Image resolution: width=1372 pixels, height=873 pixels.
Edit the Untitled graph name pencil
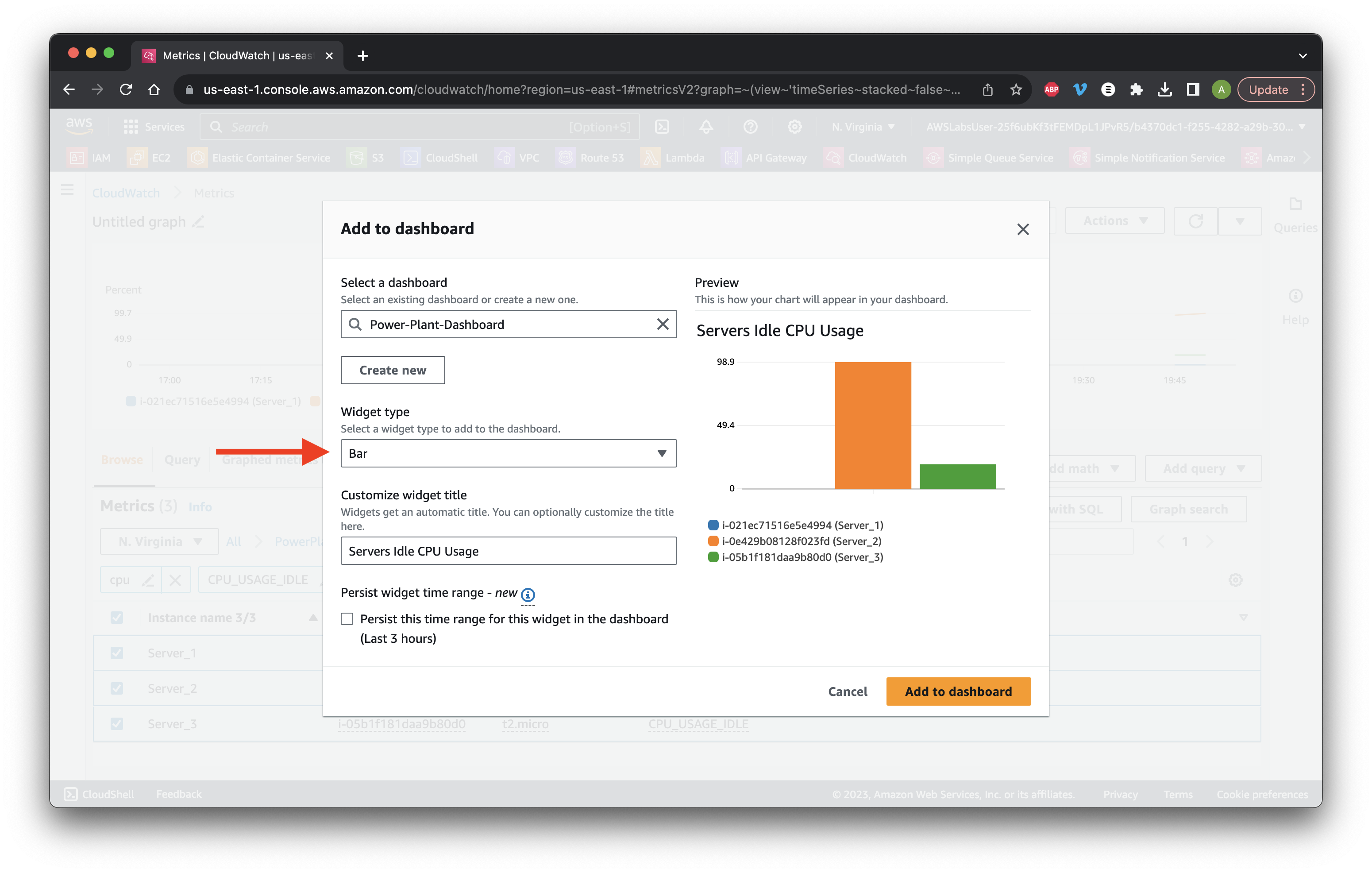click(x=198, y=222)
